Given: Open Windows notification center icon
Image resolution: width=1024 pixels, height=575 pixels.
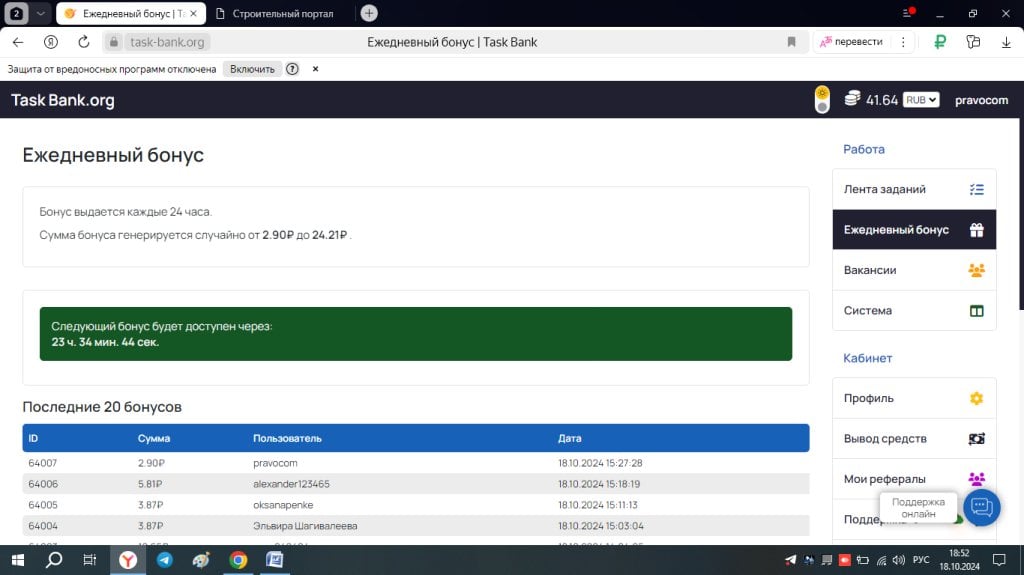Looking at the screenshot, I should click(x=999, y=560).
